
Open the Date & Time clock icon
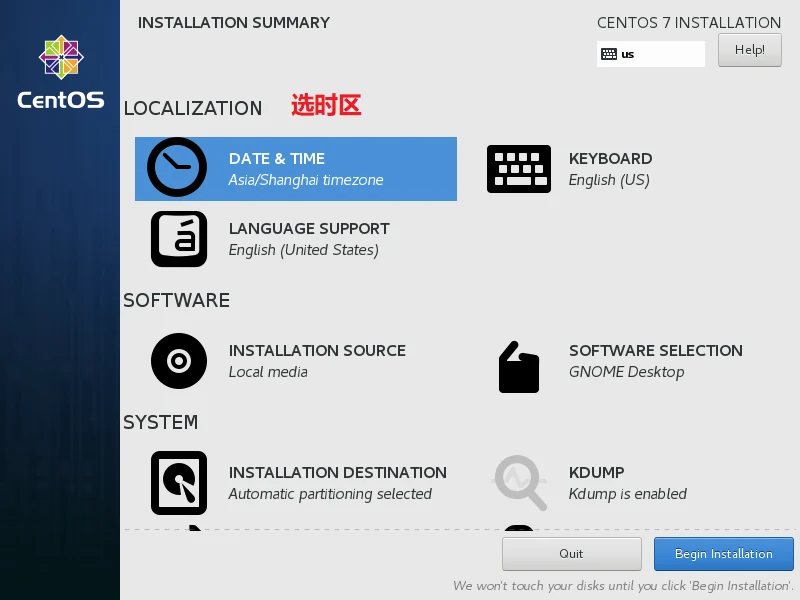[x=177, y=167]
